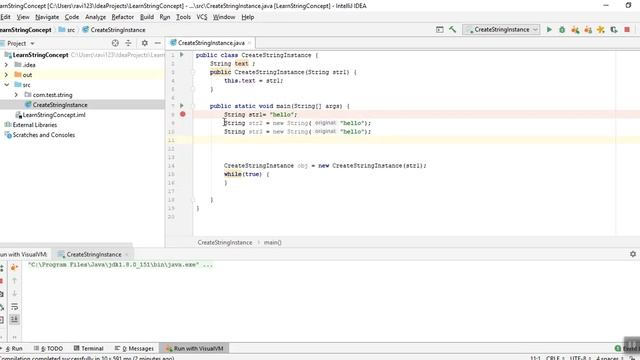Open the TODO tool window
640x360 pixels.
pos(48,349)
